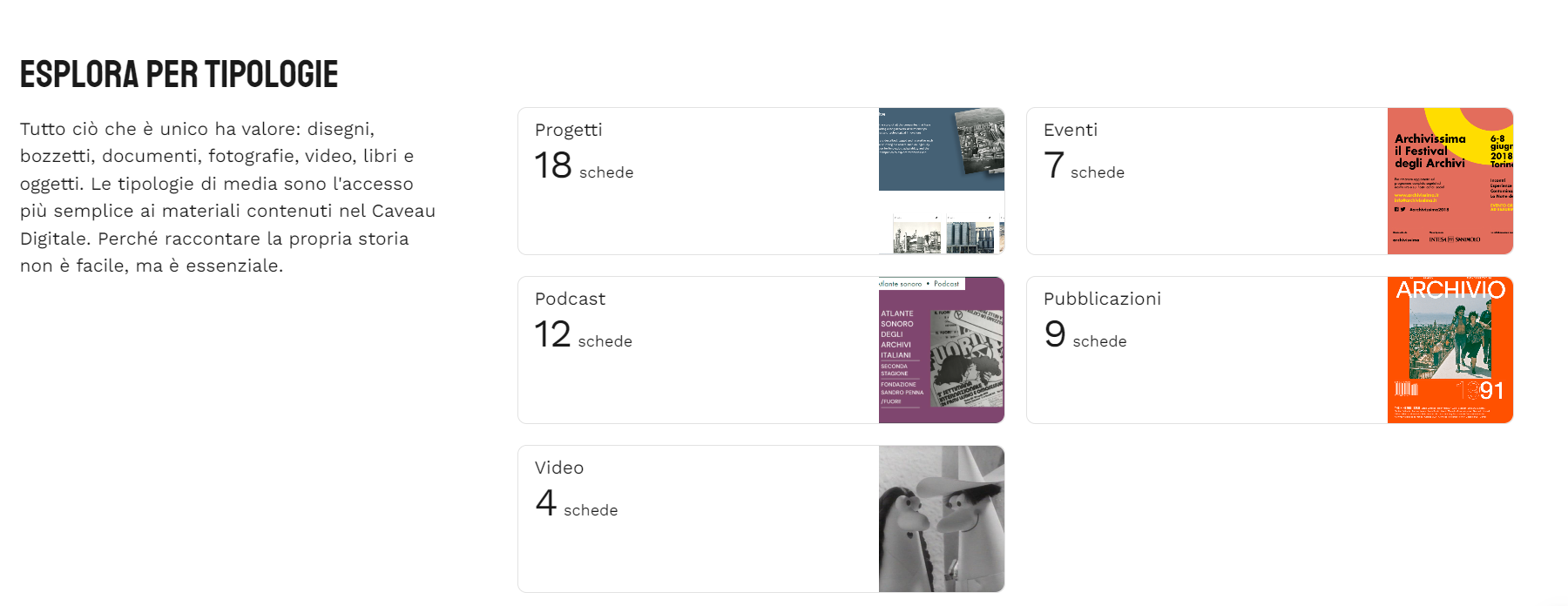Viewport: 1568px width, 606px height.
Task: Open the Eventi card title
Action: [1070, 130]
